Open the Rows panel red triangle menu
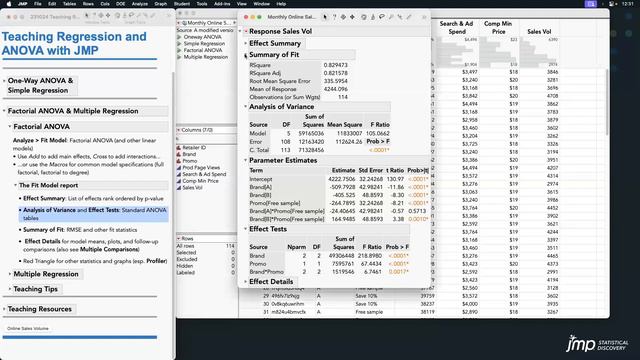This screenshot has width=640, height=360. pos(178,238)
